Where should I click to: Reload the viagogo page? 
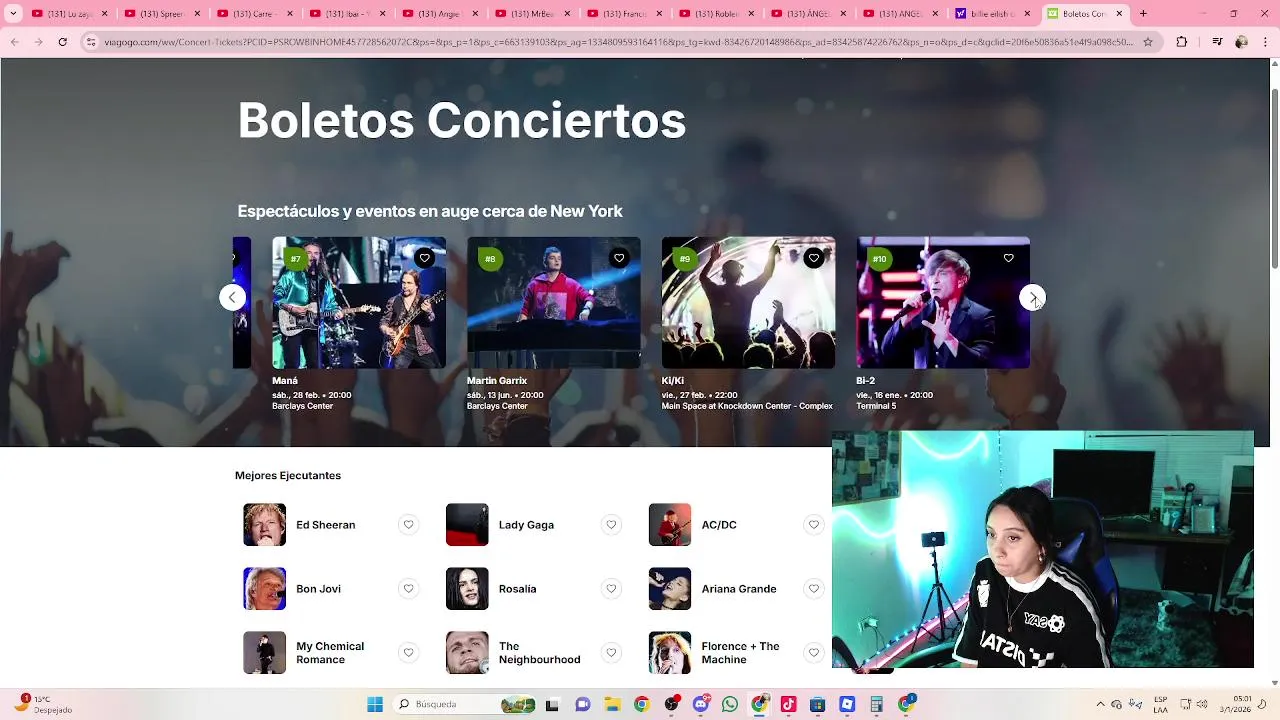coord(62,42)
